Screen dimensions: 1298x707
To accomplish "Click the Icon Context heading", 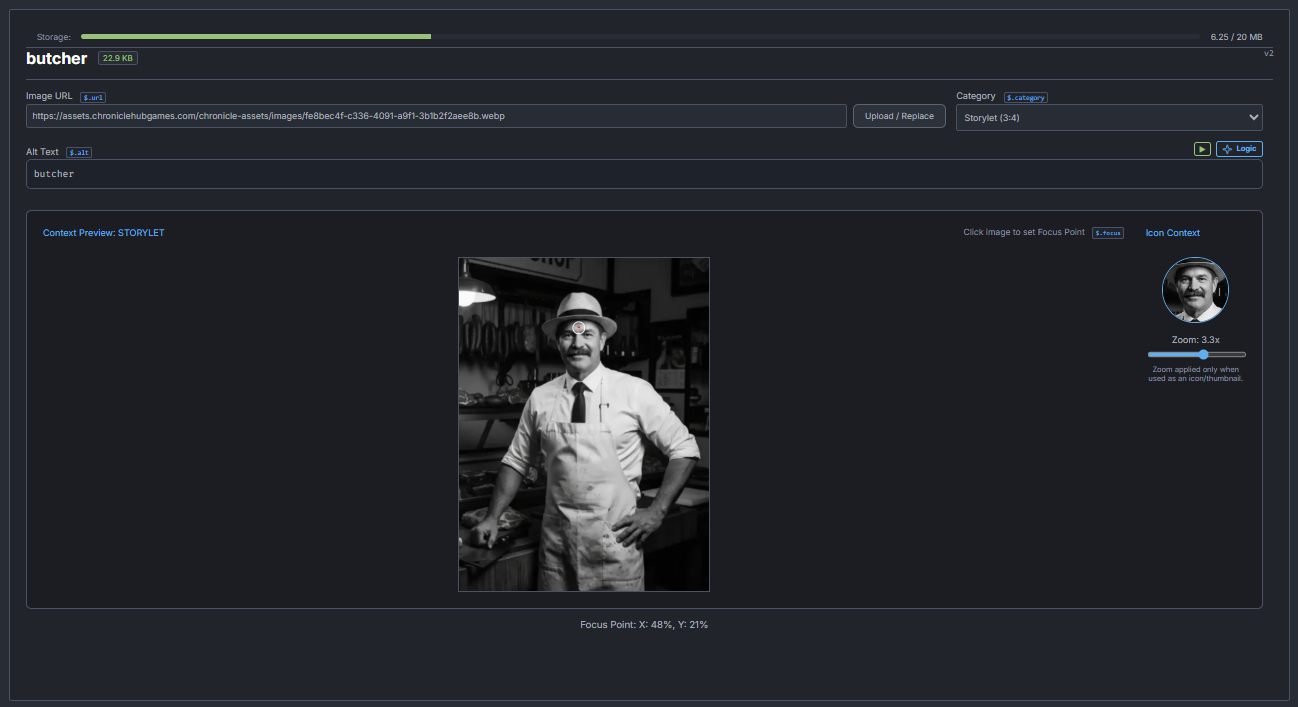I will (x=1173, y=233).
